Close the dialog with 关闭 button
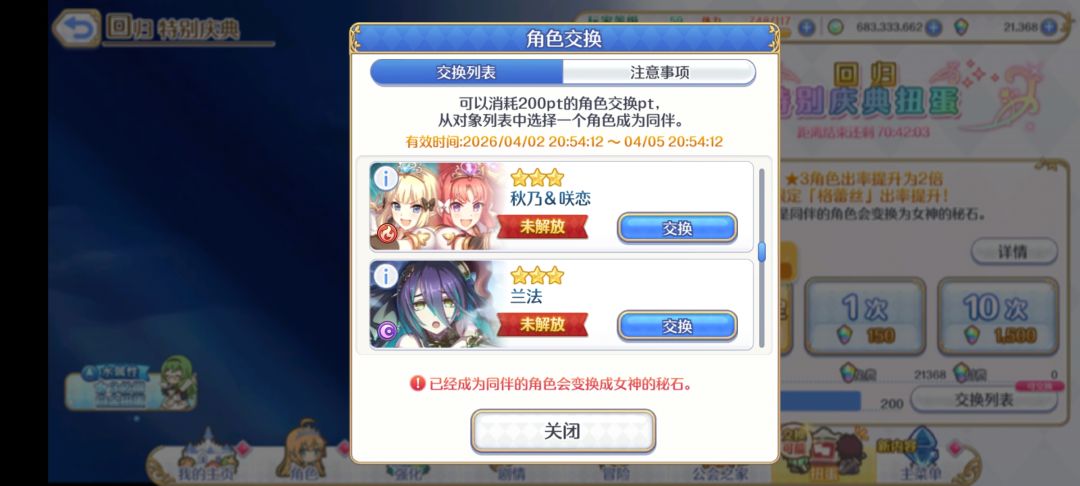1080x486 pixels. click(x=563, y=432)
